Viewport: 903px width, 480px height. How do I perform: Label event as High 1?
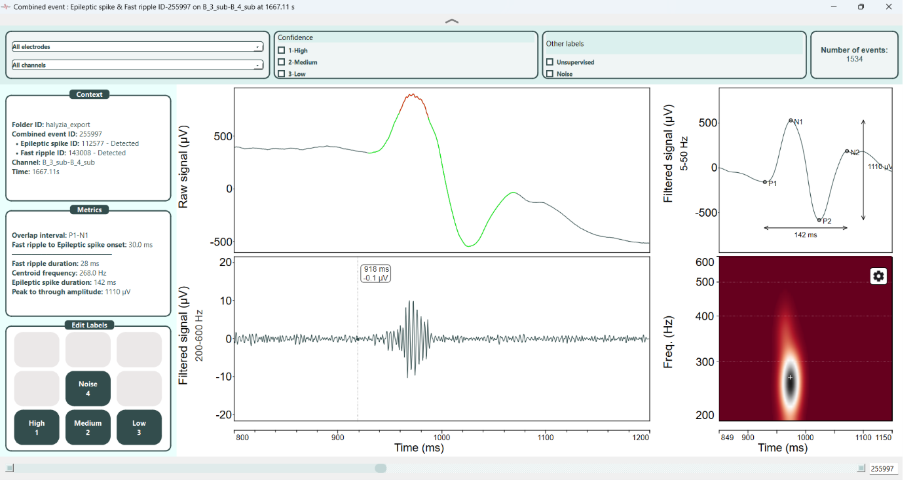36,428
